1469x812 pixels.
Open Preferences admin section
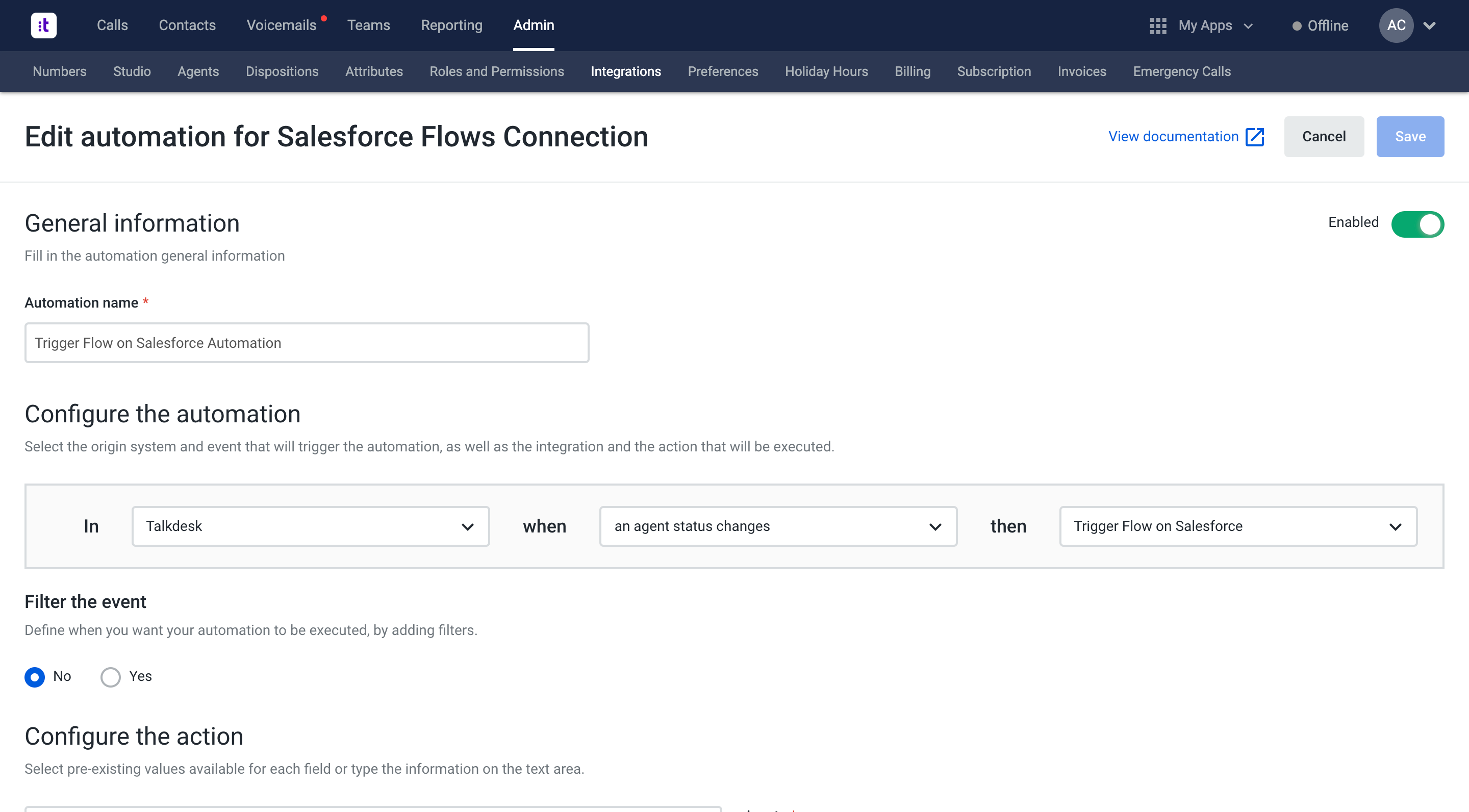(x=723, y=71)
